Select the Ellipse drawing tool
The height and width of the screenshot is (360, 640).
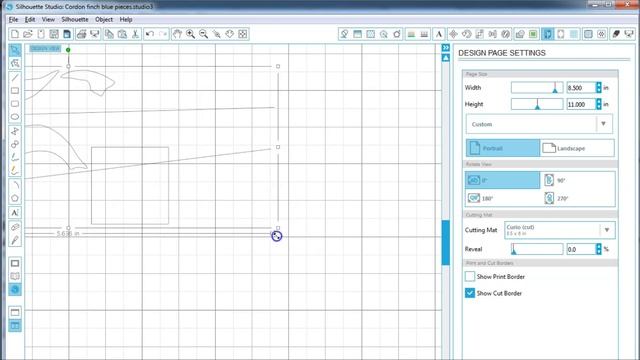click(x=15, y=117)
